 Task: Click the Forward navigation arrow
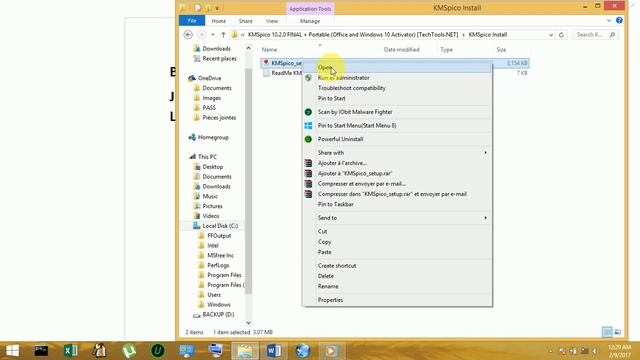point(201,35)
